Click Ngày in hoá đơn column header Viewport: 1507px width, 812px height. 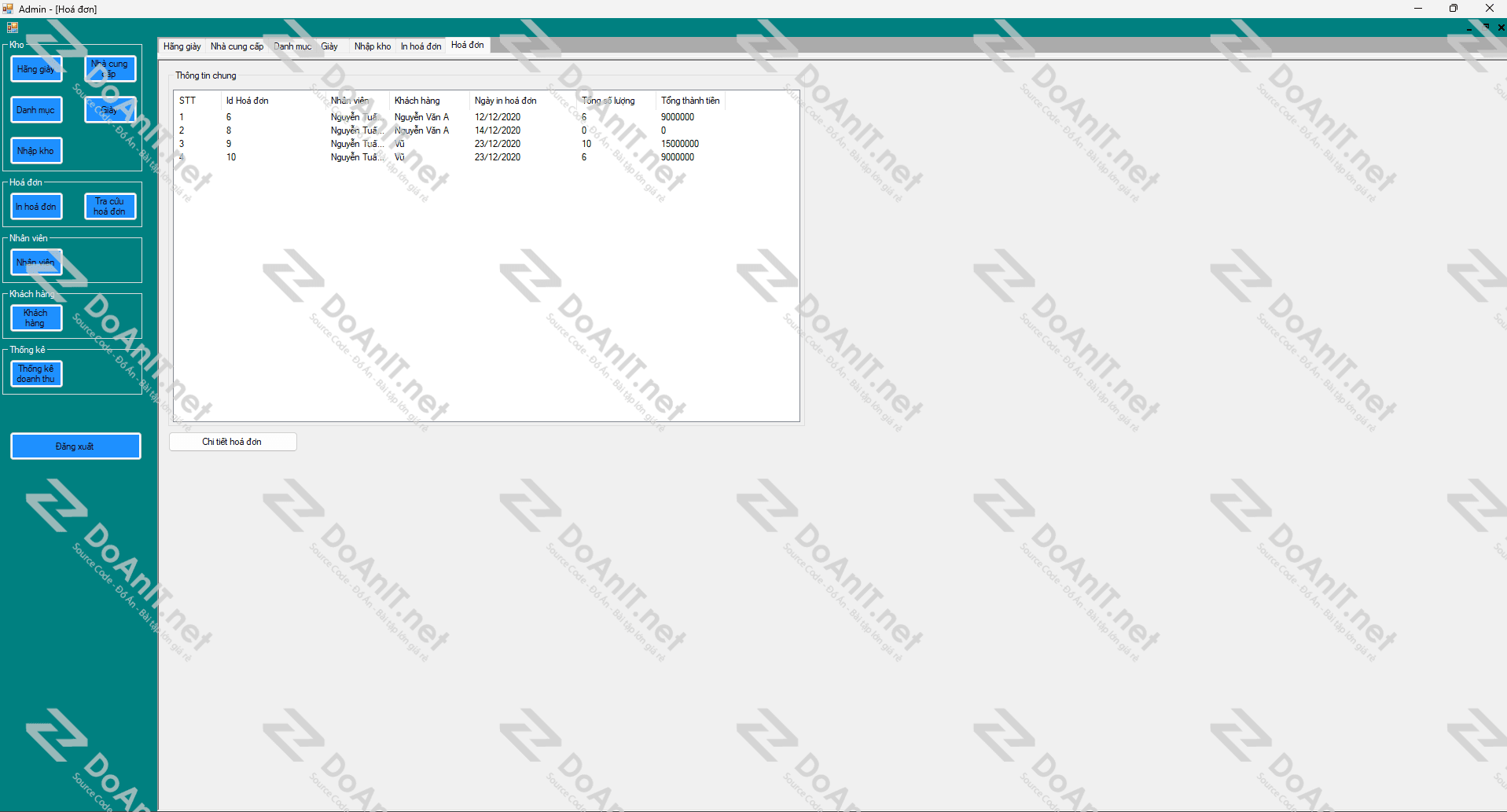(x=524, y=101)
